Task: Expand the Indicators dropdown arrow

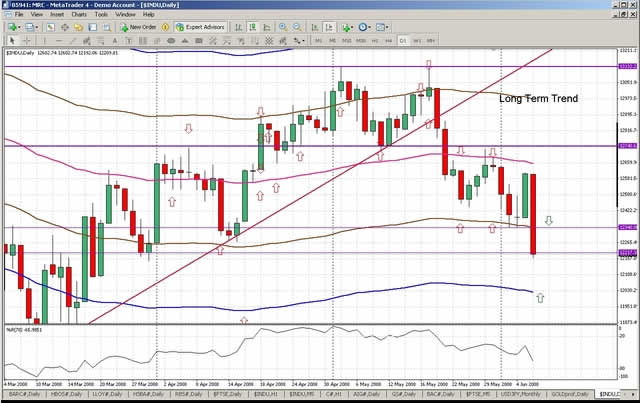Action: 353,27
